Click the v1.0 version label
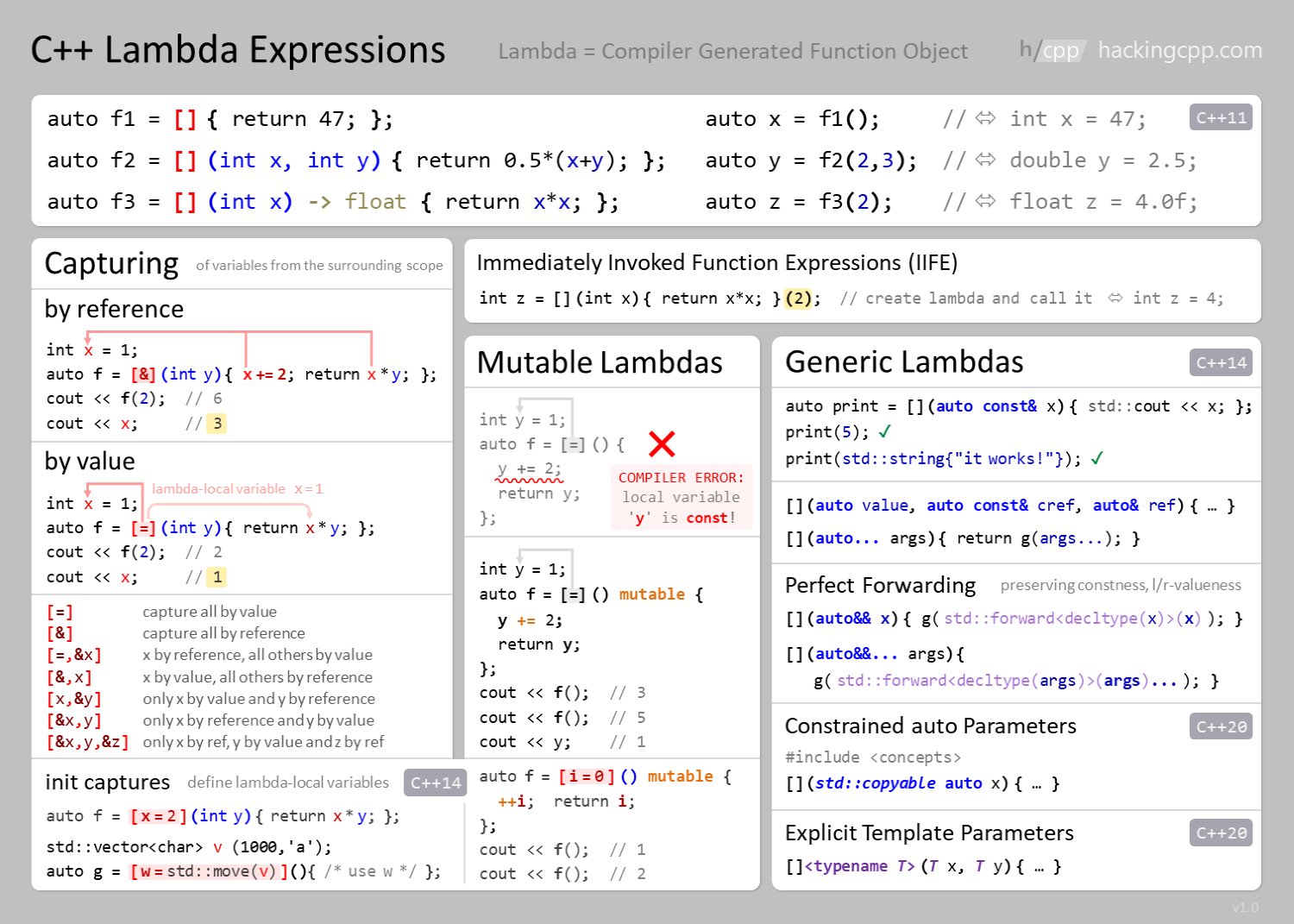 click(1246, 908)
